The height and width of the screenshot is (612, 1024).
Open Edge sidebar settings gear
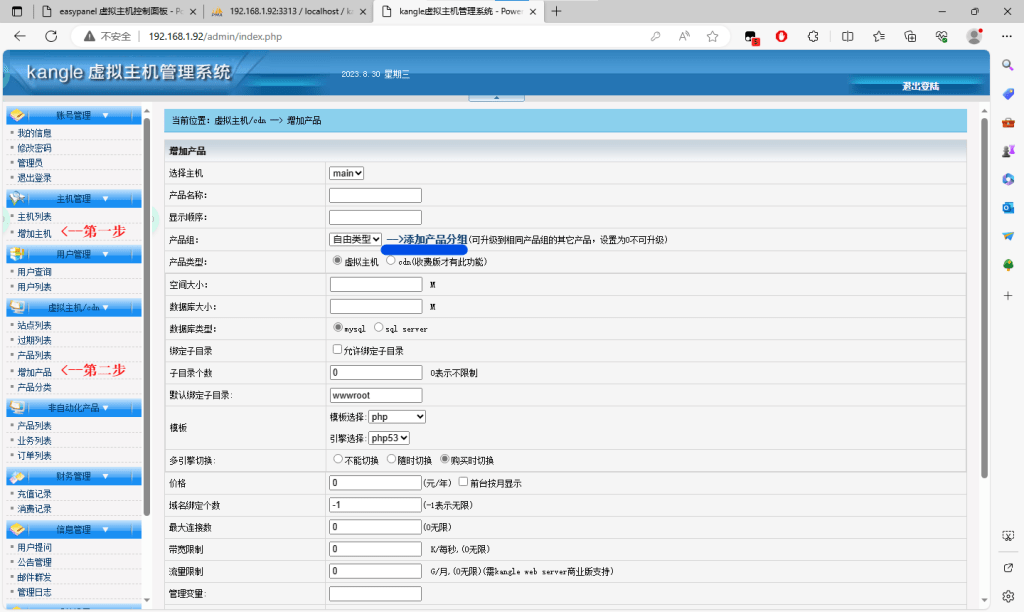point(1008,596)
